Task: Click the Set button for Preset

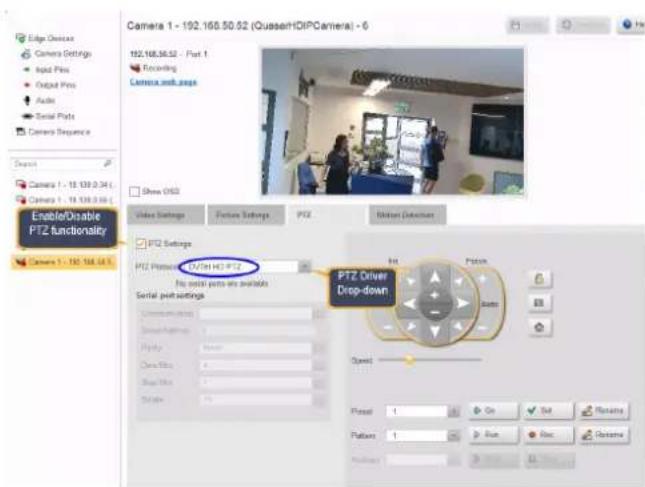Action: [548, 410]
